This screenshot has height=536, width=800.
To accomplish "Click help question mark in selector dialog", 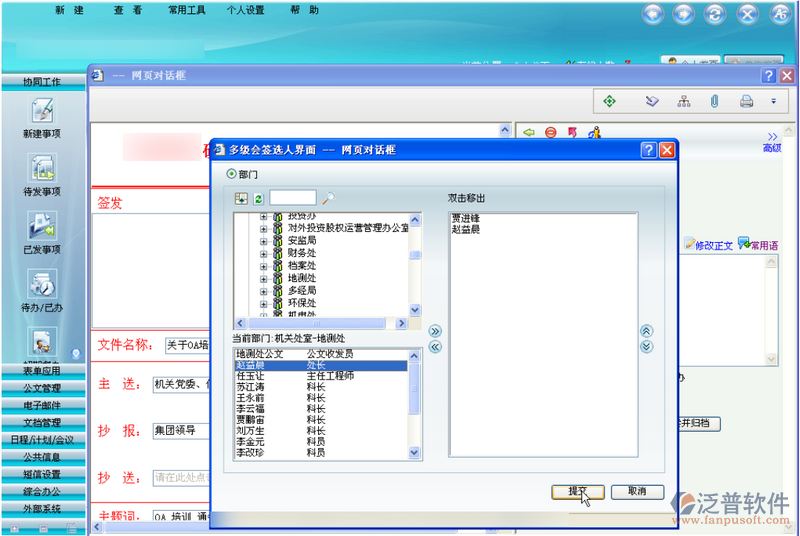I will point(648,150).
